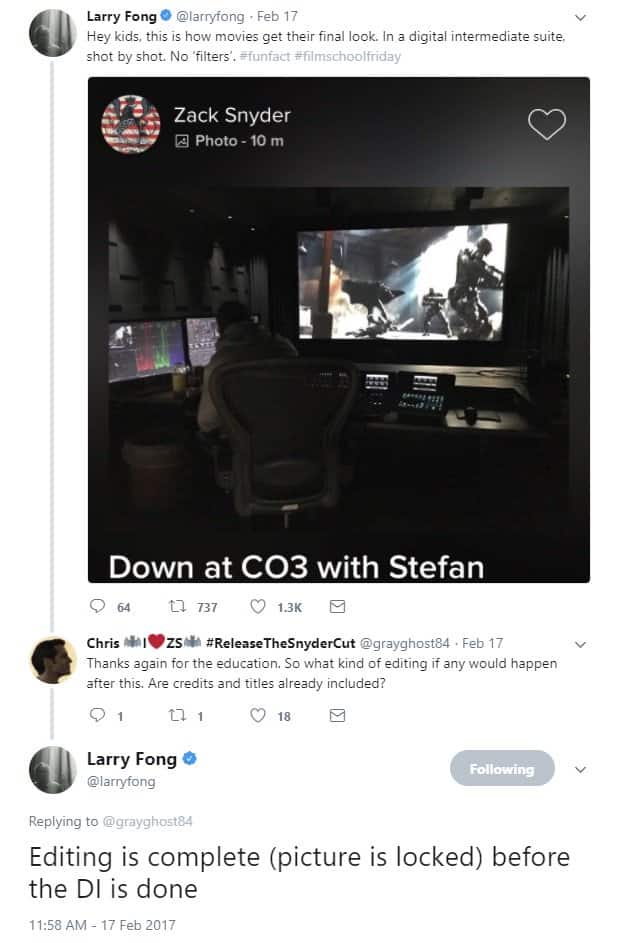
Task: Reply to Chris's tweet about the education
Action: [x=97, y=715]
